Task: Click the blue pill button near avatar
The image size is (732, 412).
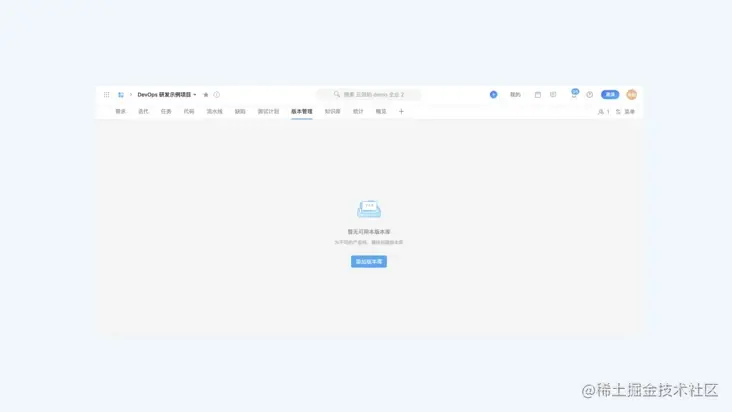Action: (x=610, y=95)
